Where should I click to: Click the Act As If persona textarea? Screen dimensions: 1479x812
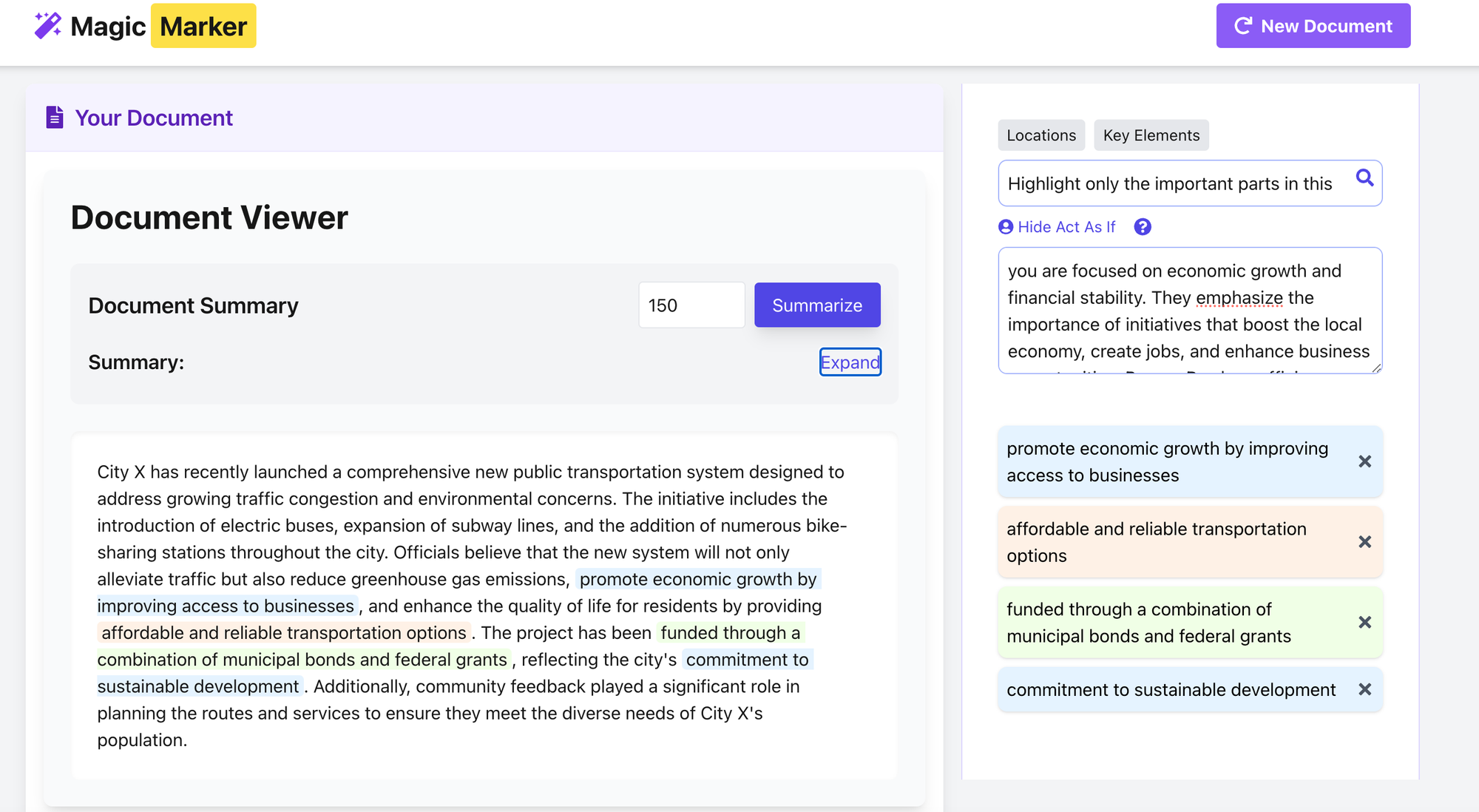tap(1189, 311)
